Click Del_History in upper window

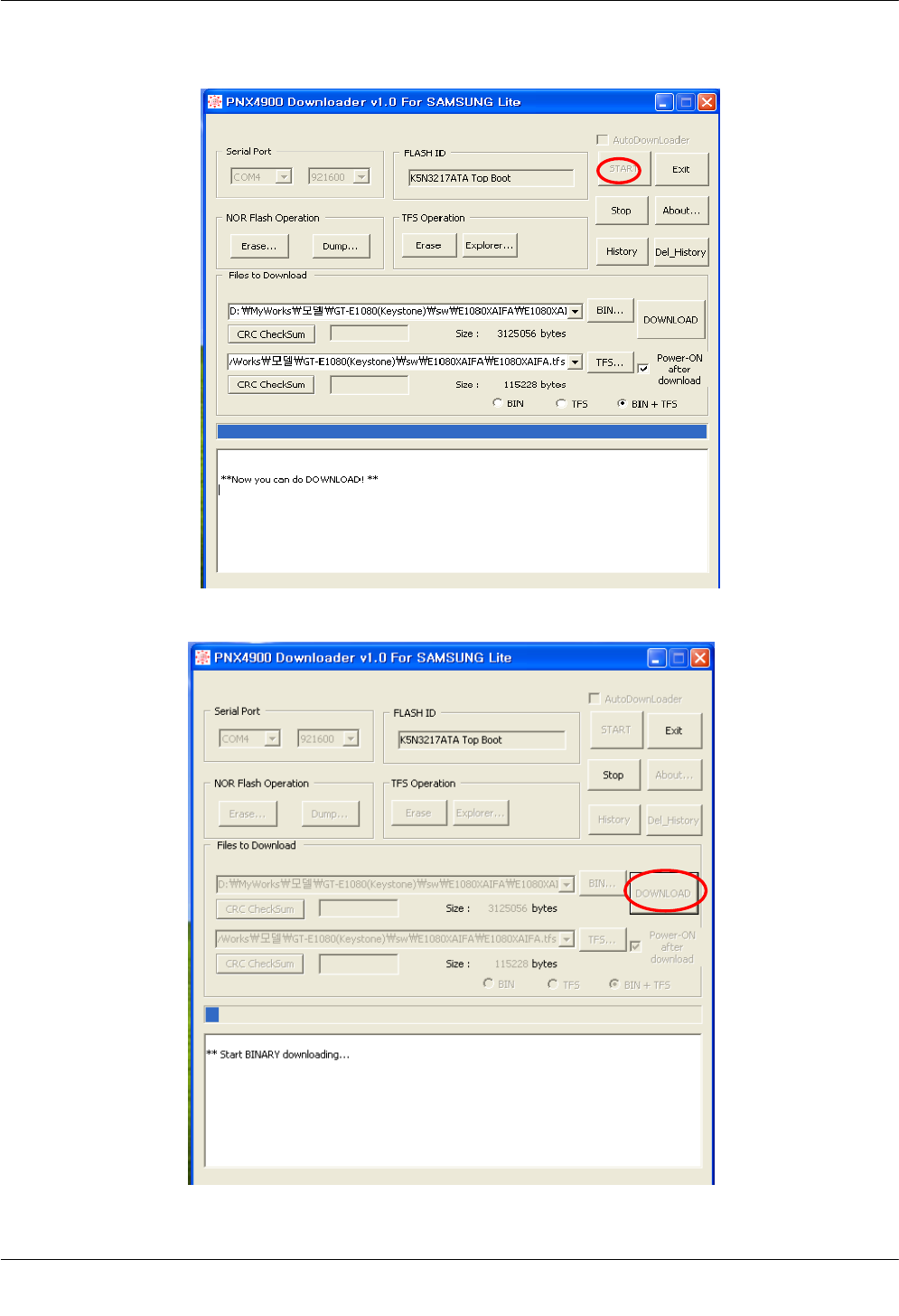[680, 252]
